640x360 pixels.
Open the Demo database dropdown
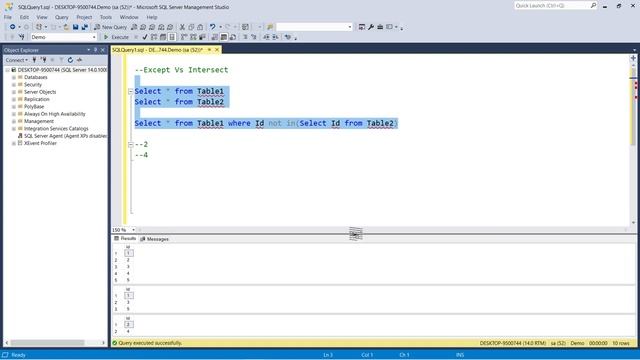(94, 37)
